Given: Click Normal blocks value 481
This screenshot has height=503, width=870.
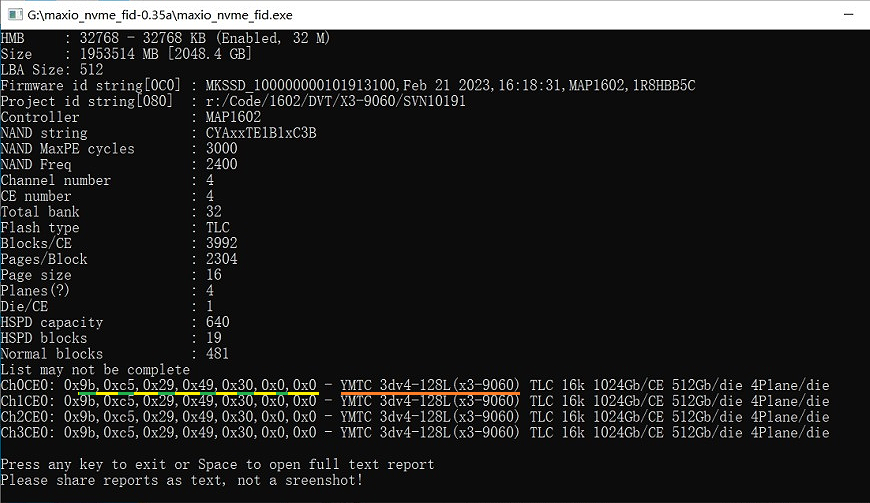Looking at the screenshot, I should click(218, 354).
